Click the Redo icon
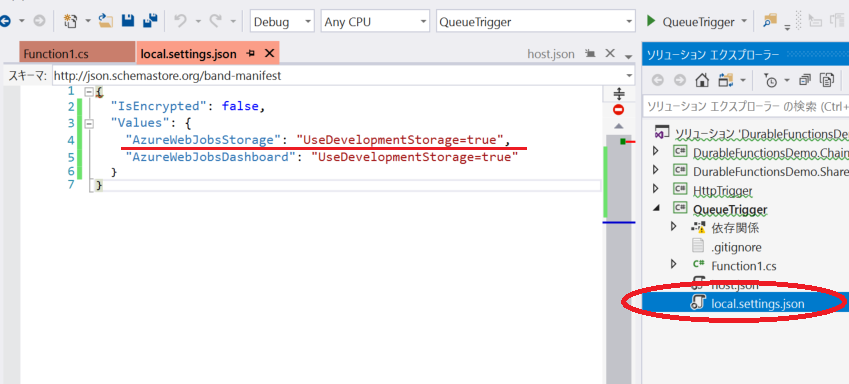The image size is (849, 384). pos(215,22)
